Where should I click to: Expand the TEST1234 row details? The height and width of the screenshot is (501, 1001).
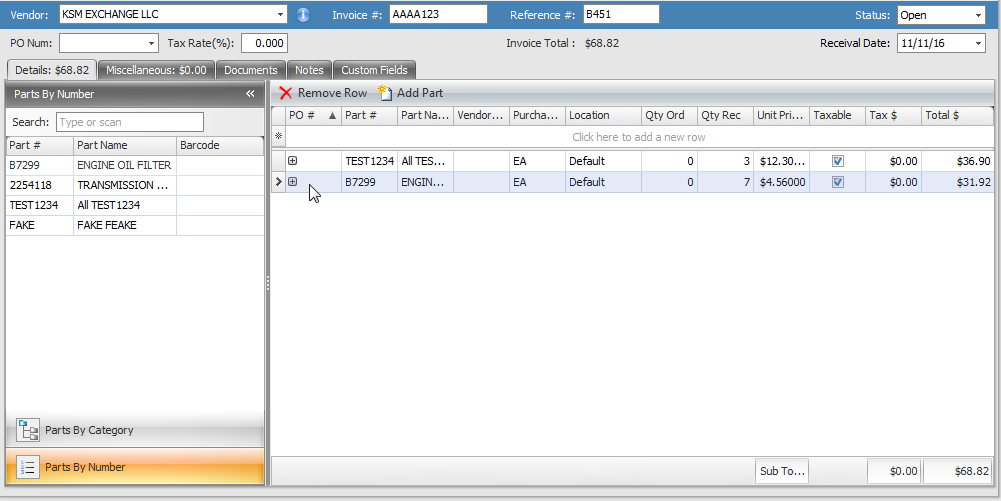coord(292,161)
